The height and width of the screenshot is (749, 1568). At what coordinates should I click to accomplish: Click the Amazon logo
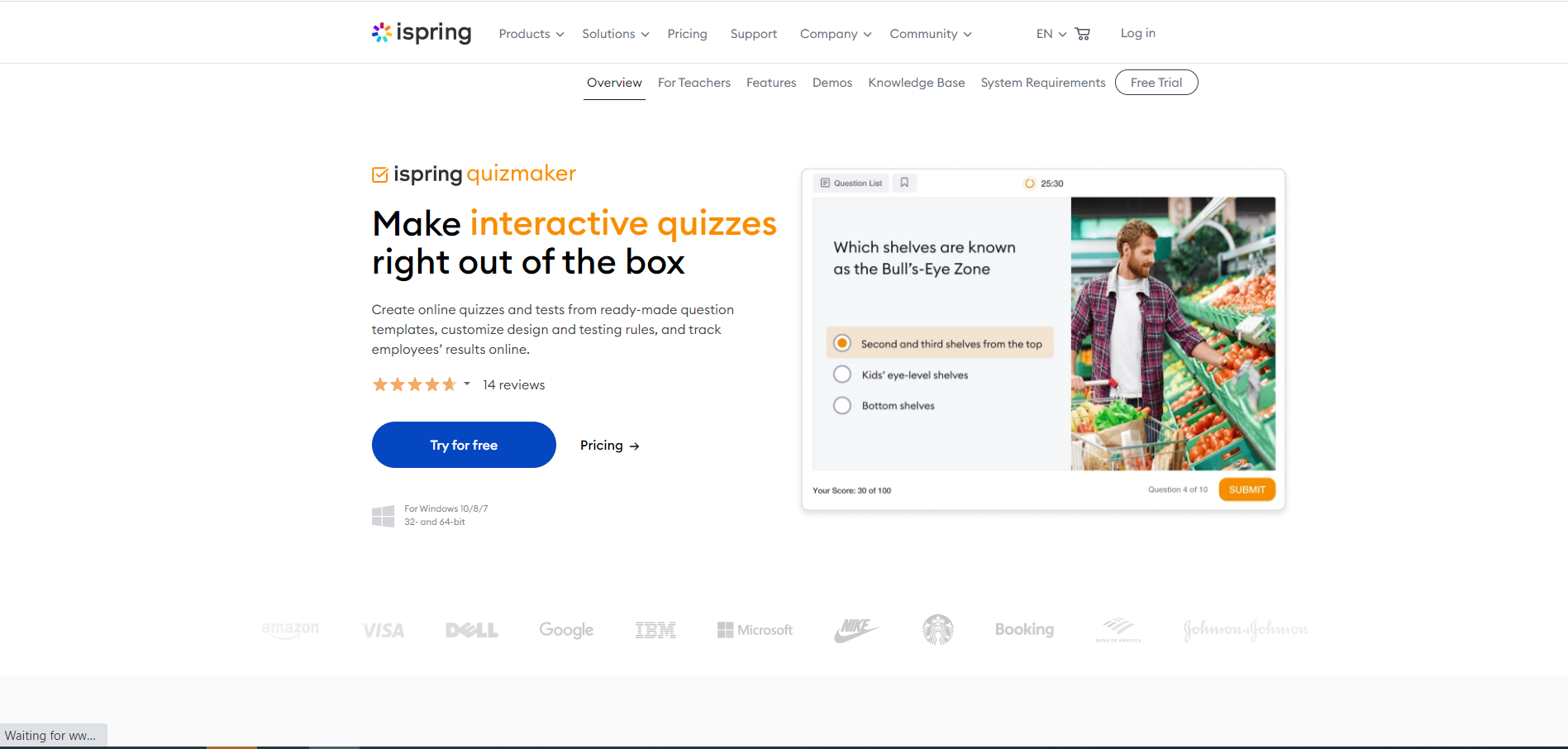[x=290, y=630]
